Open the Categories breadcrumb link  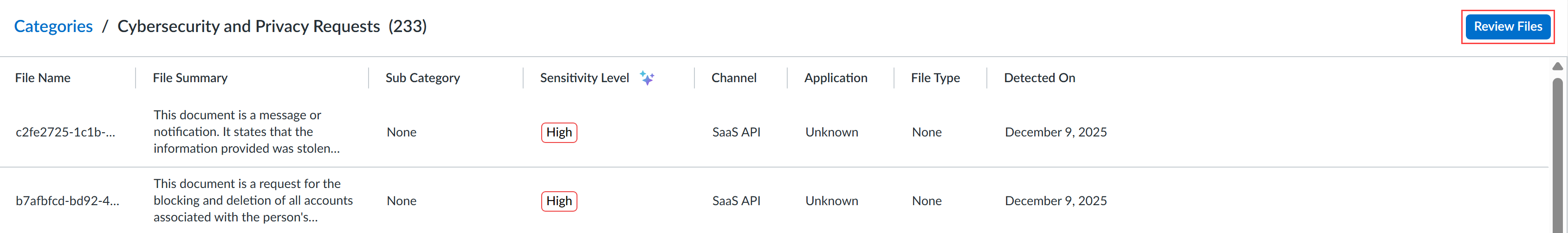[53, 26]
